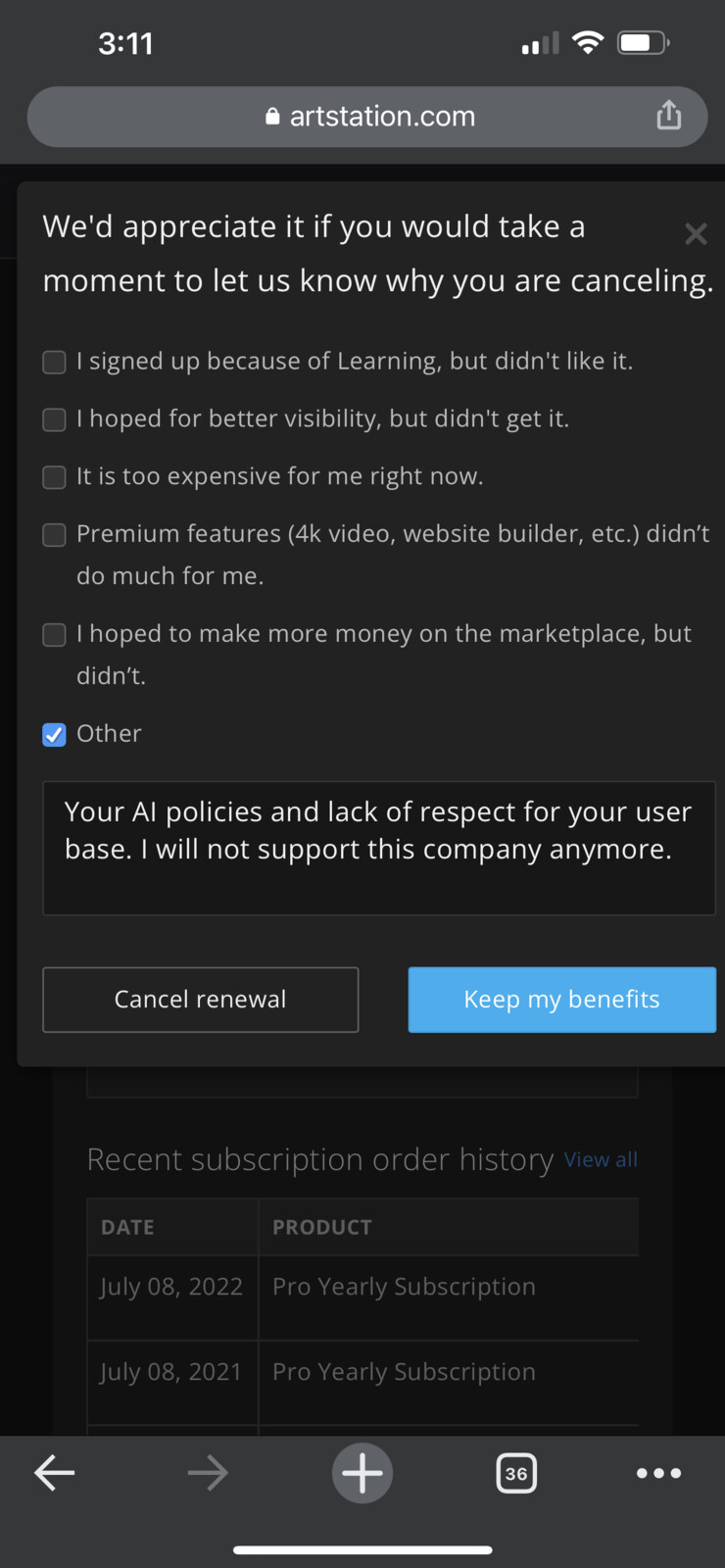The height and width of the screenshot is (1568, 725).
Task: Tap the lock icon beside artstation.com
Action: [272, 117]
